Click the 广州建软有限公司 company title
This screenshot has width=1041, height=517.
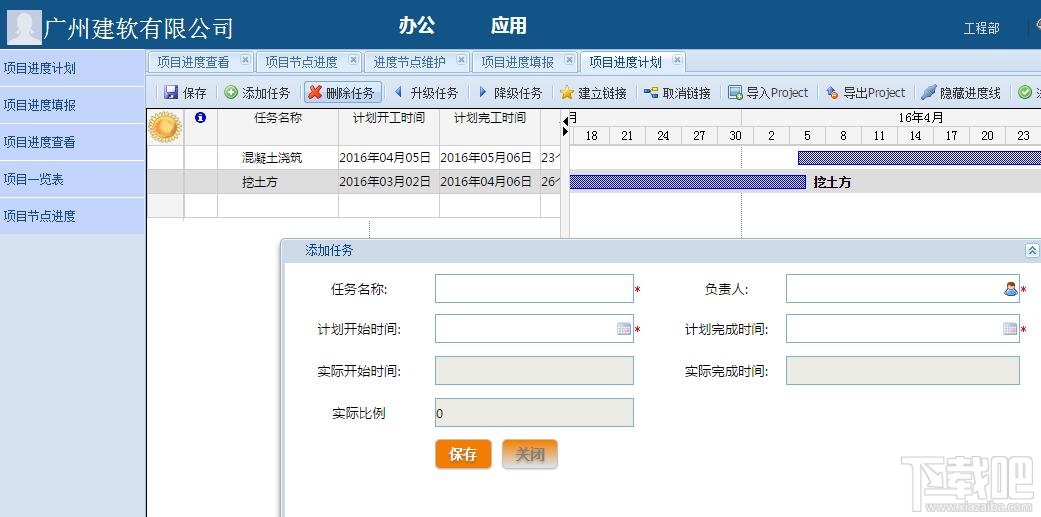(x=139, y=28)
